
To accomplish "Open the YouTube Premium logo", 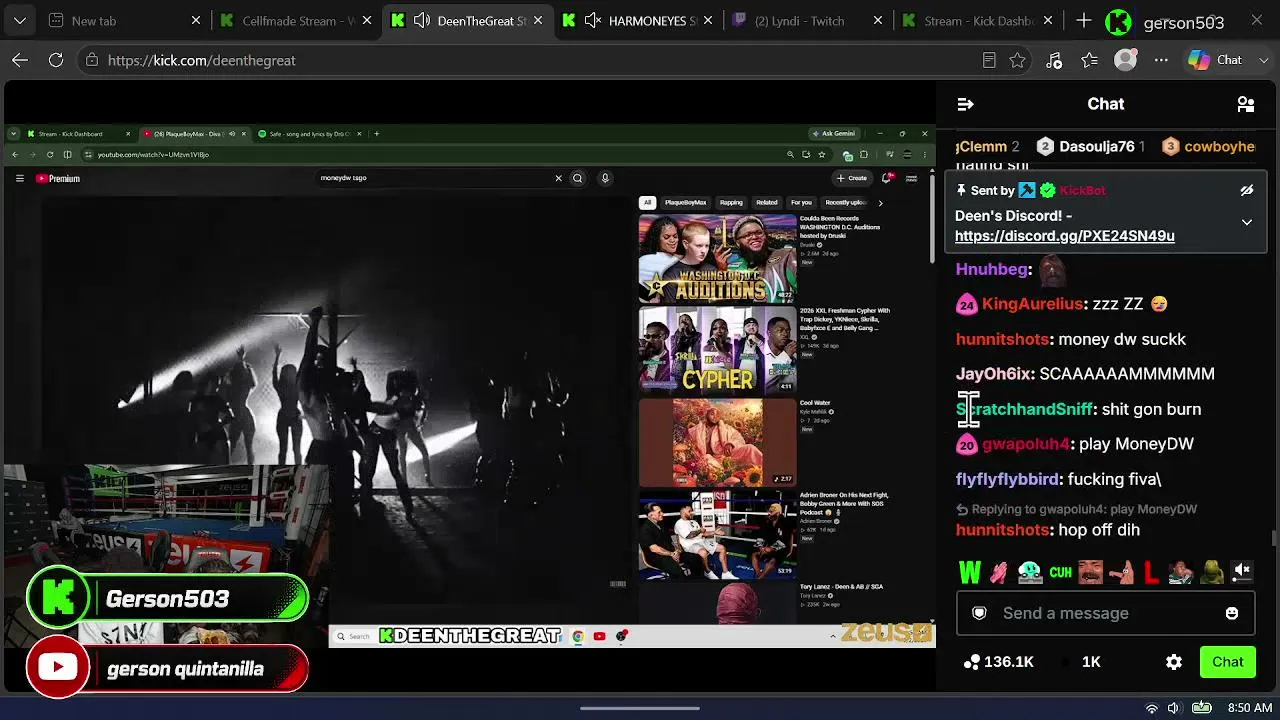I will click(57, 179).
